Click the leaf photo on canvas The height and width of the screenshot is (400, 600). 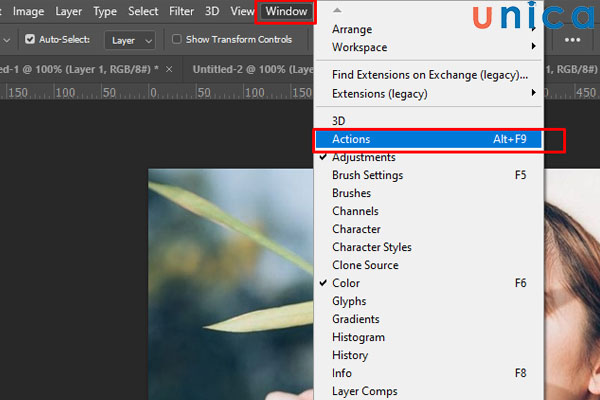coord(231,284)
